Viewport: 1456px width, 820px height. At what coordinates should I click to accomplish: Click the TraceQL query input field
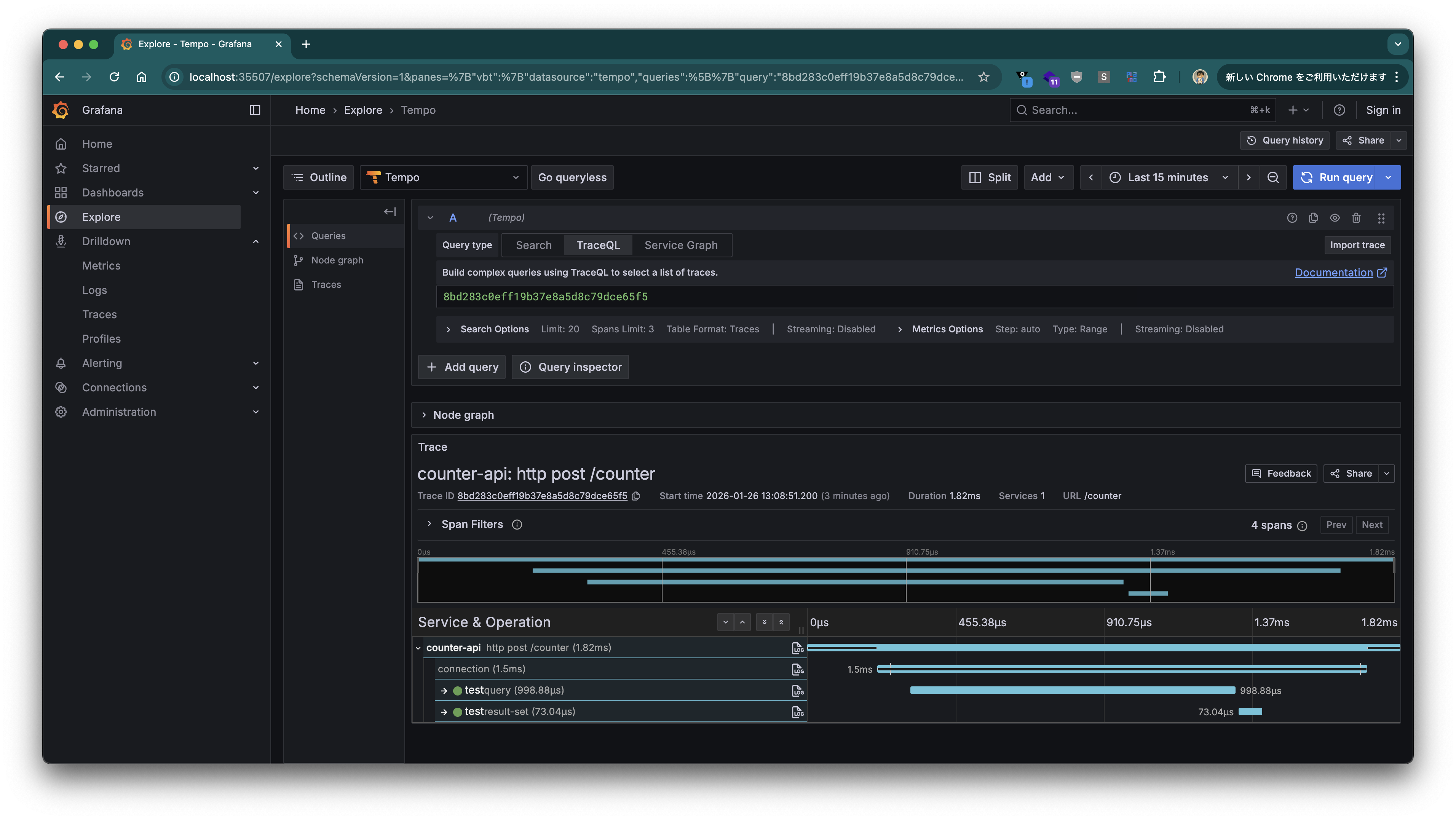[914, 297]
